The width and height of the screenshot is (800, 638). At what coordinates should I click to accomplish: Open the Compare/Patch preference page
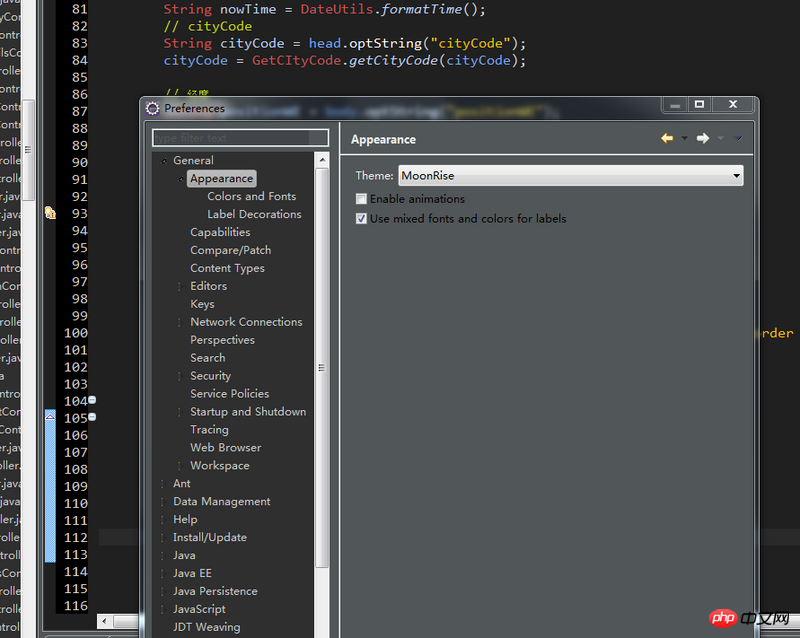[231, 250]
